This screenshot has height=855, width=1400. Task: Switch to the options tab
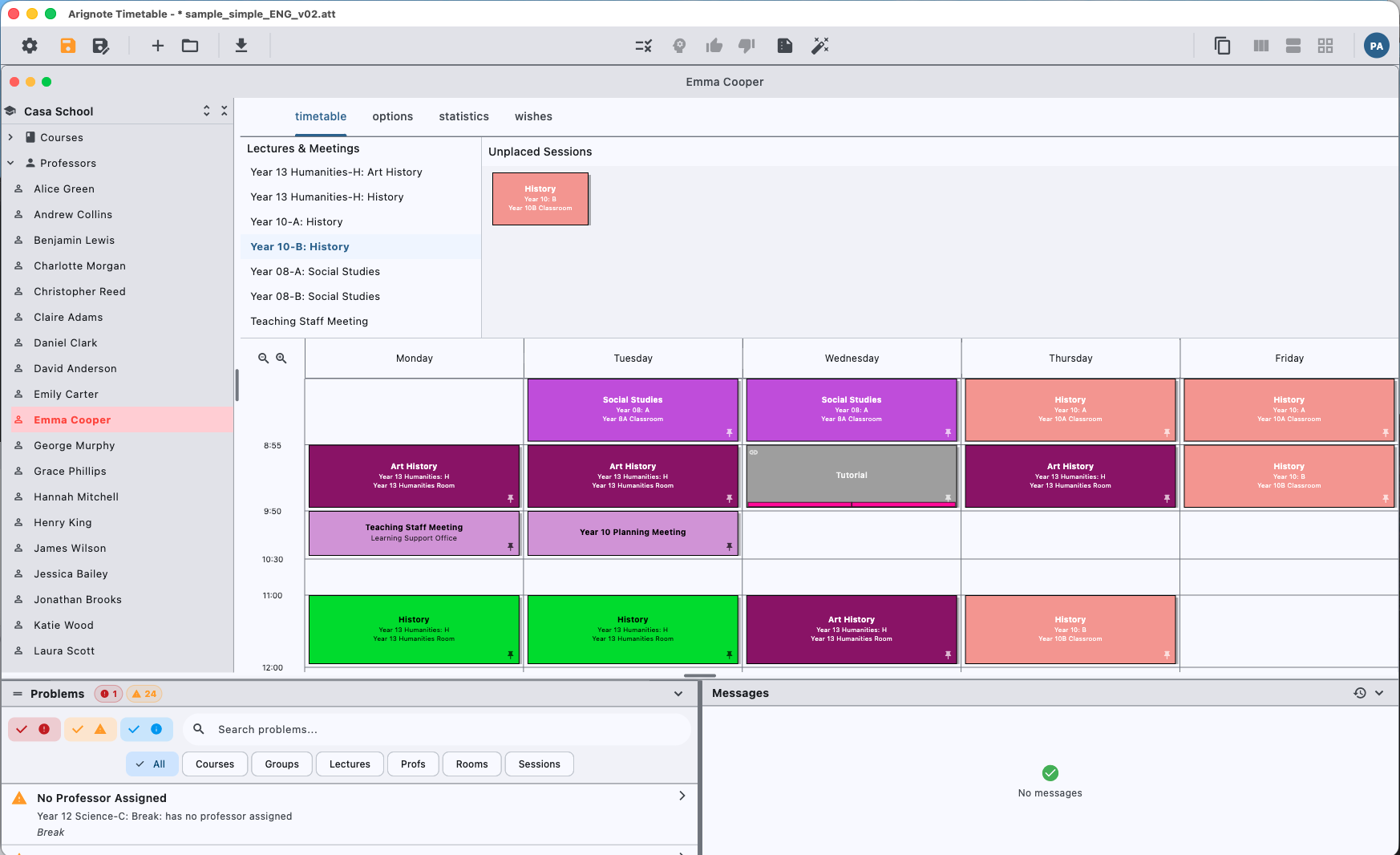(x=393, y=116)
